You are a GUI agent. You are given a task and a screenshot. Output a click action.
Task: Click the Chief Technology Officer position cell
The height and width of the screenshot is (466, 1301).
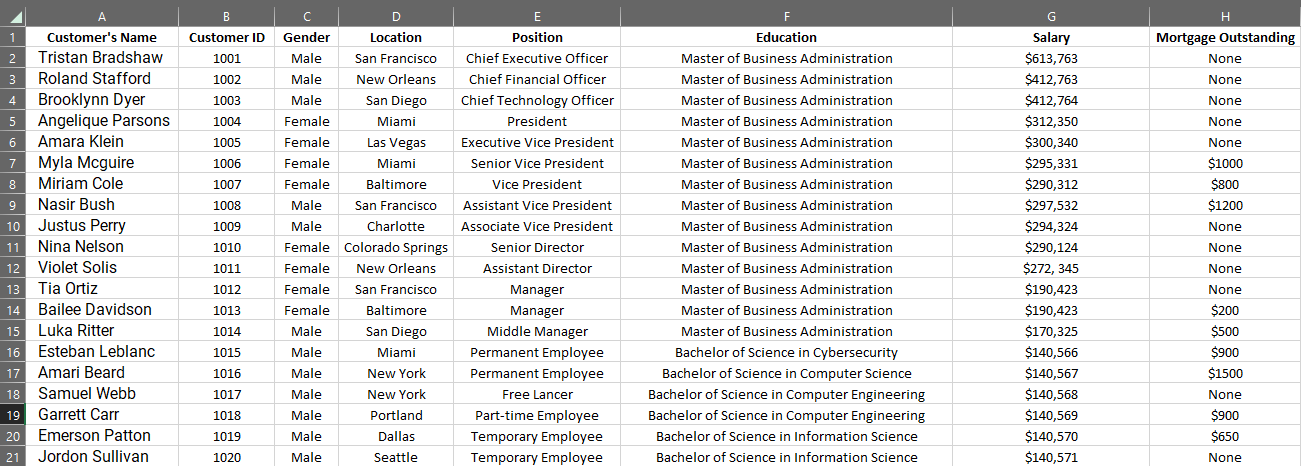[537, 100]
